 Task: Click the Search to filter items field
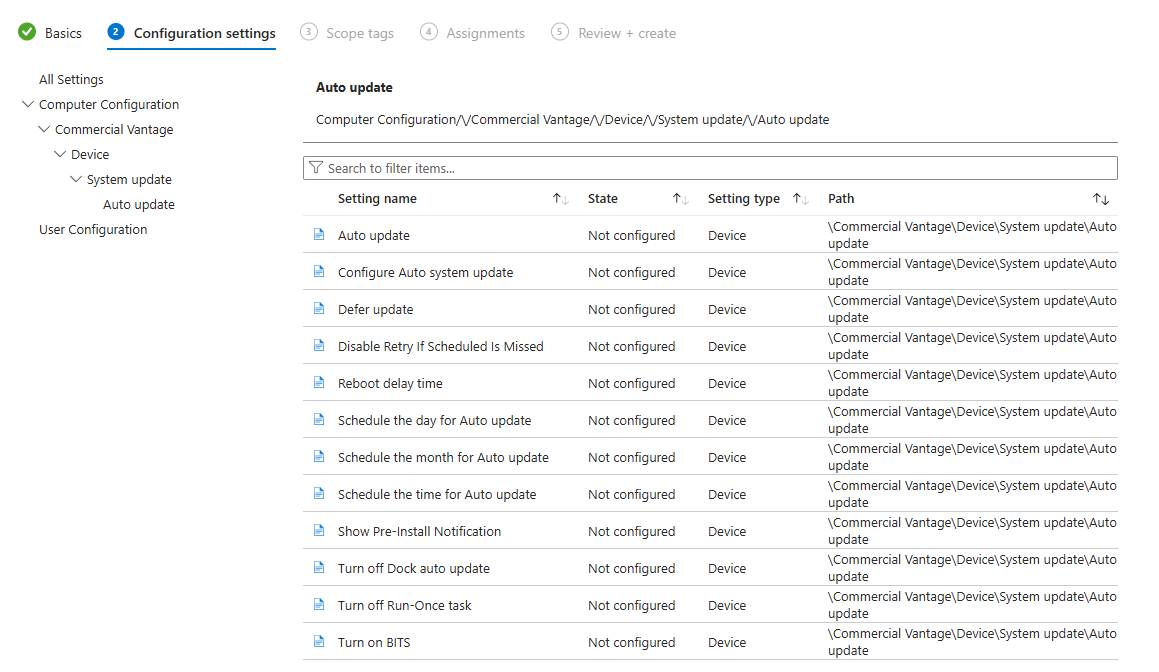coord(710,168)
